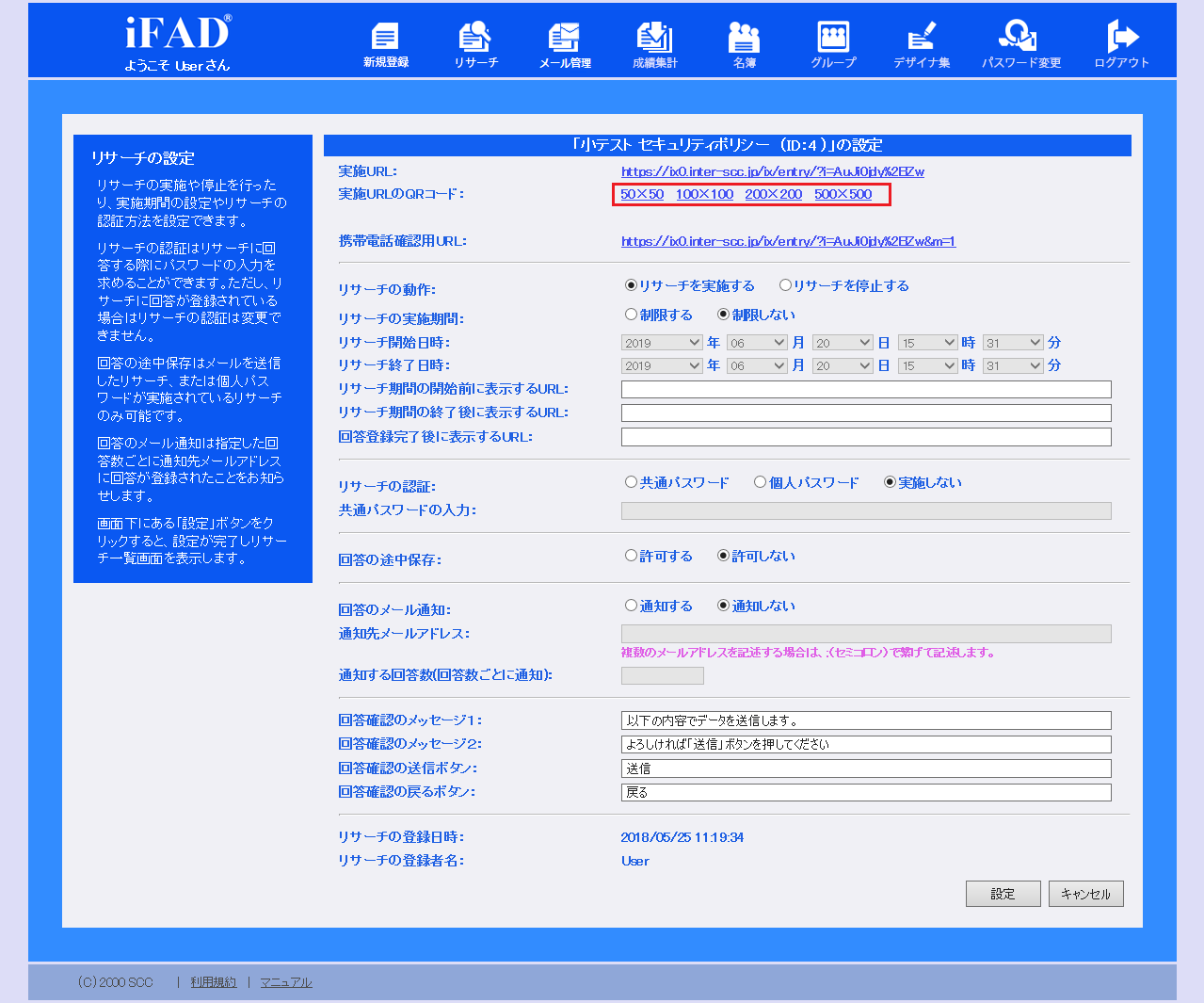Viewport: 1204px width, 1003px height.
Task: Choose 共通パスワード authentication
Action: [x=631, y=482]
